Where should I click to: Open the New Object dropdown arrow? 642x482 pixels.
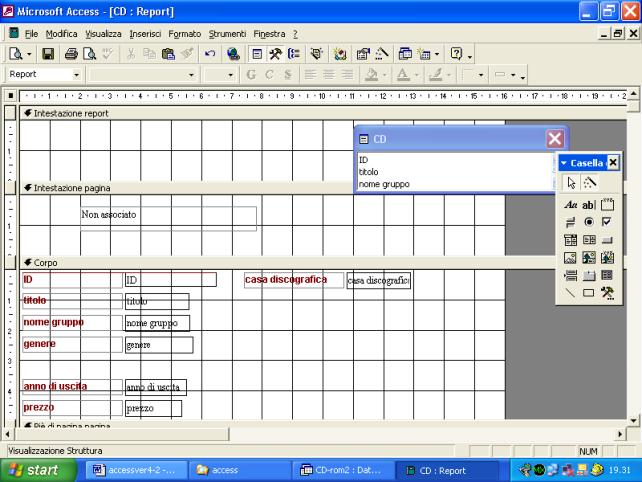[437, 54]
